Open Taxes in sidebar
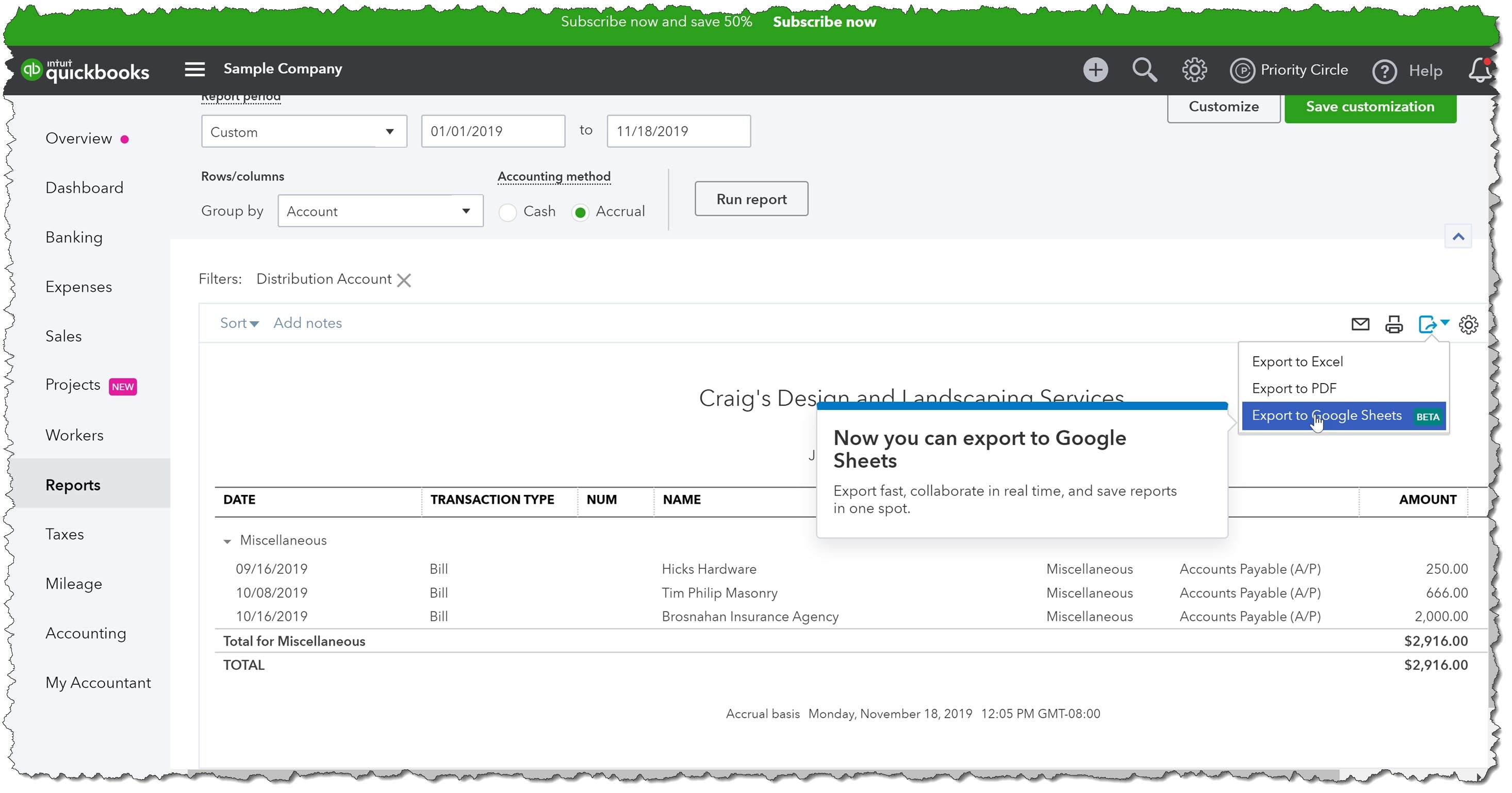Image resolution: width=1512 pixels, height=793 pixels. 64,535
